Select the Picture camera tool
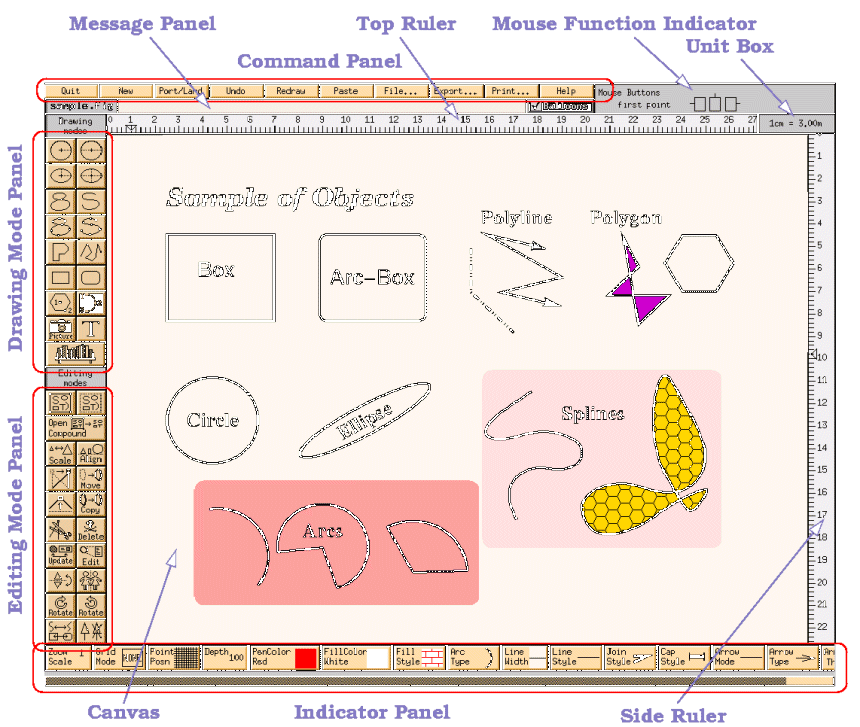 coord(61,328)
